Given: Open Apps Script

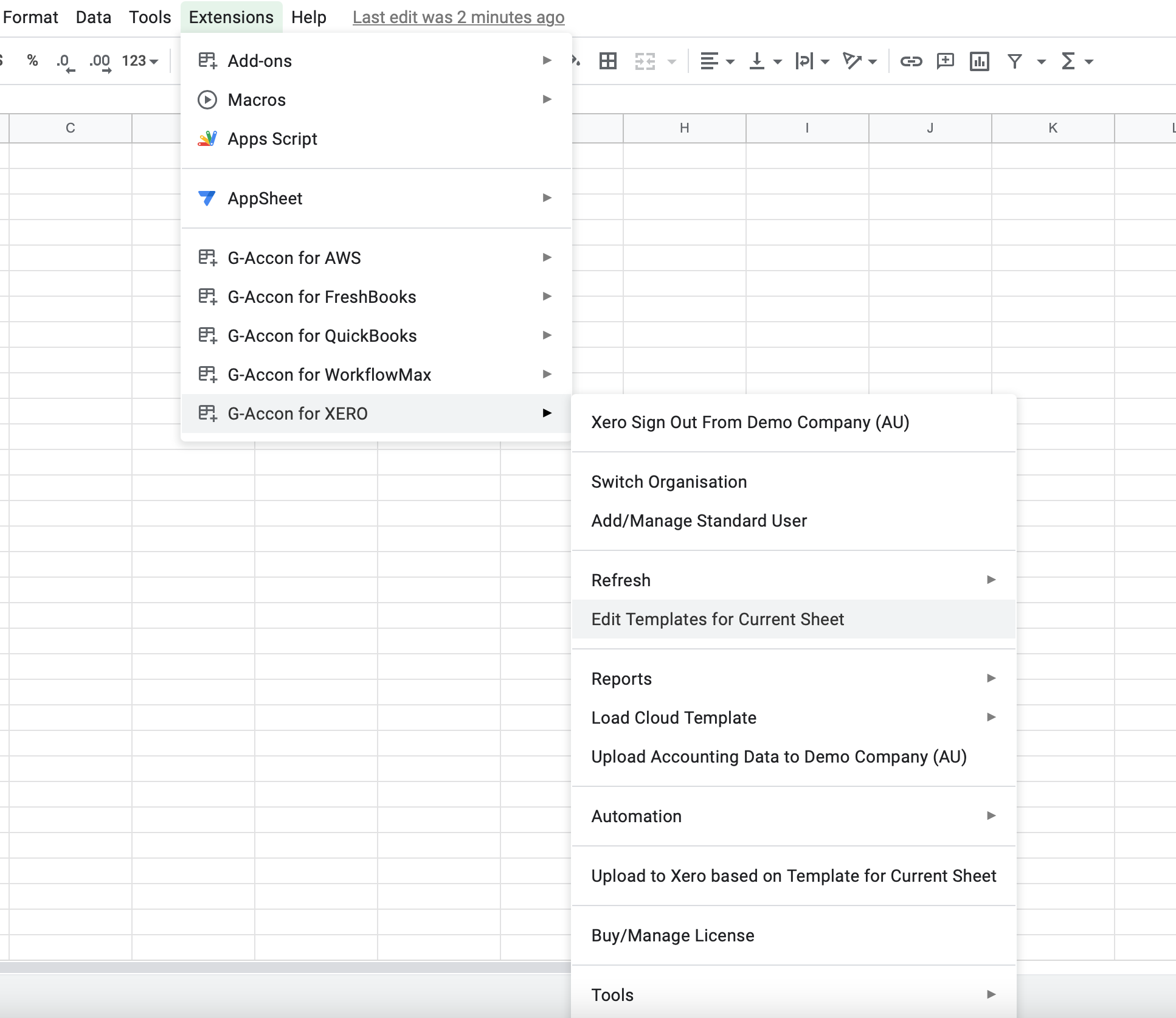Looking at the screenshot, I should [x=376, y=139].
